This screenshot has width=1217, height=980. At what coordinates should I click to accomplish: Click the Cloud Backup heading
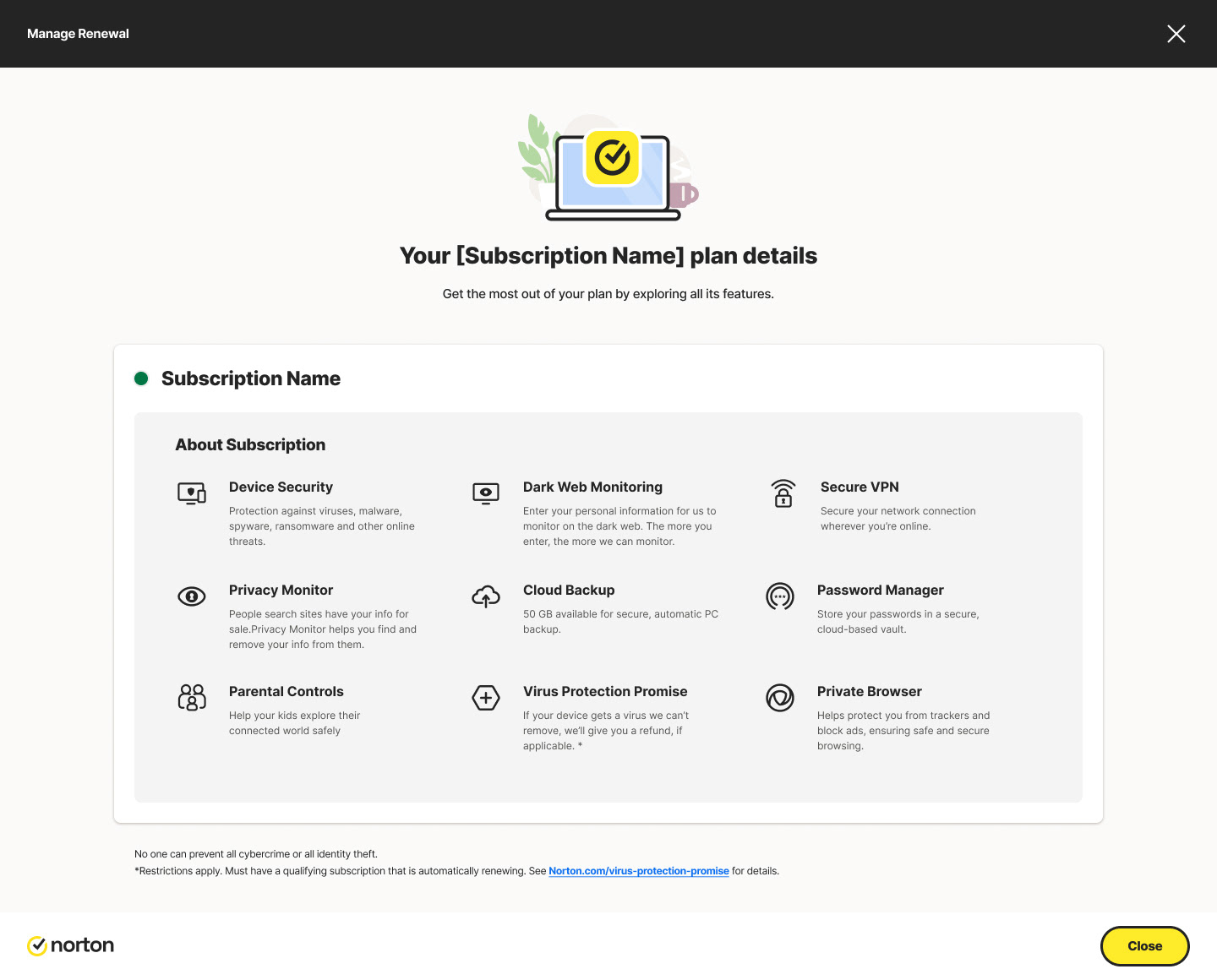click(569, 591)
